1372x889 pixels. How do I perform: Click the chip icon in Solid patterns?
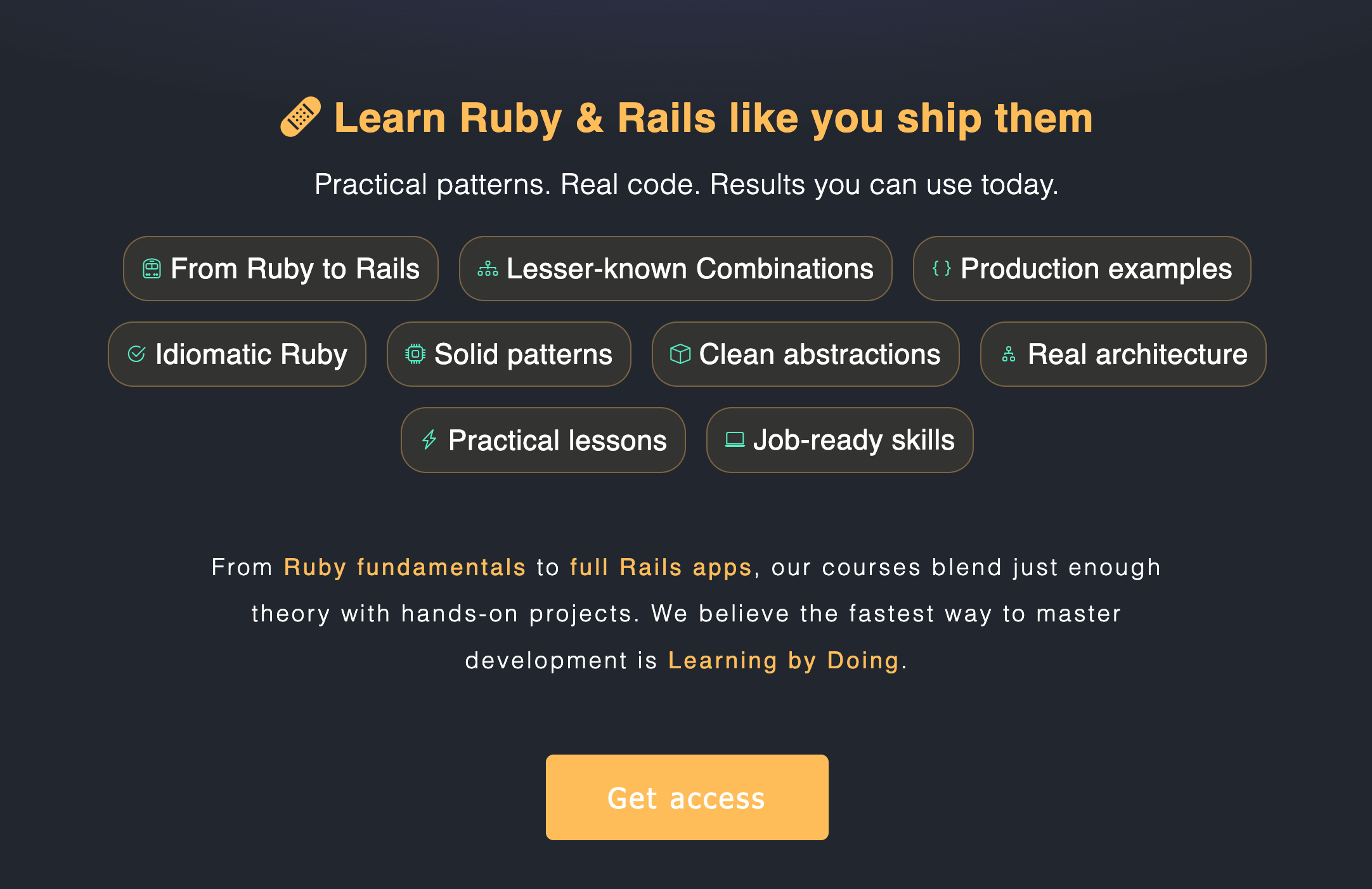415,354
